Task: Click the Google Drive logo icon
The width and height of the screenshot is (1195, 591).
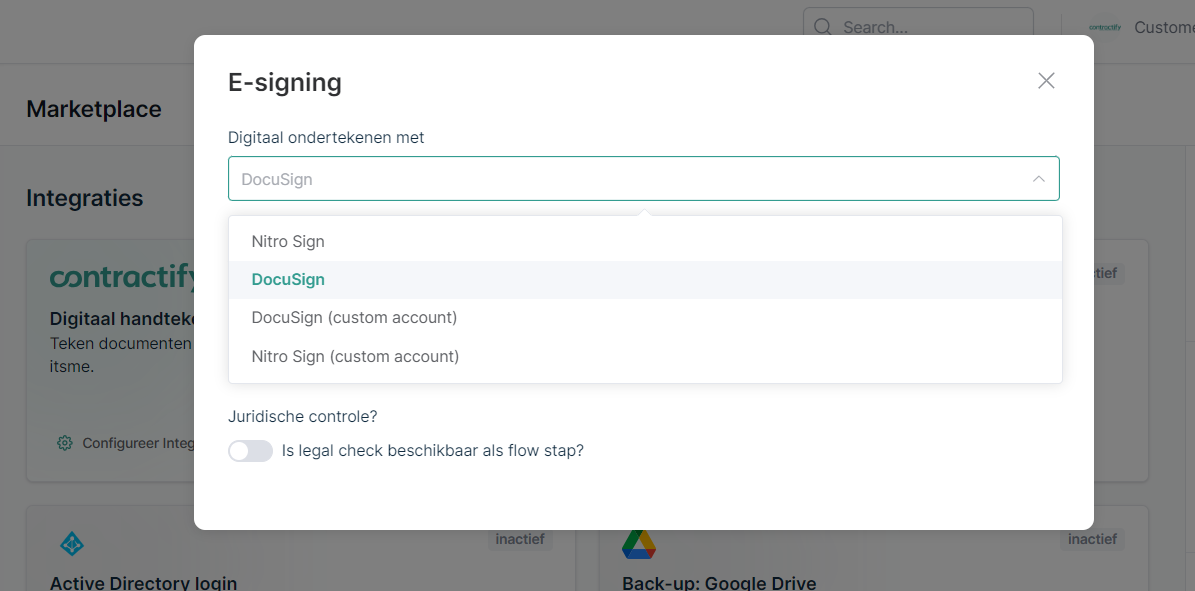Action: tap(639, 544)
